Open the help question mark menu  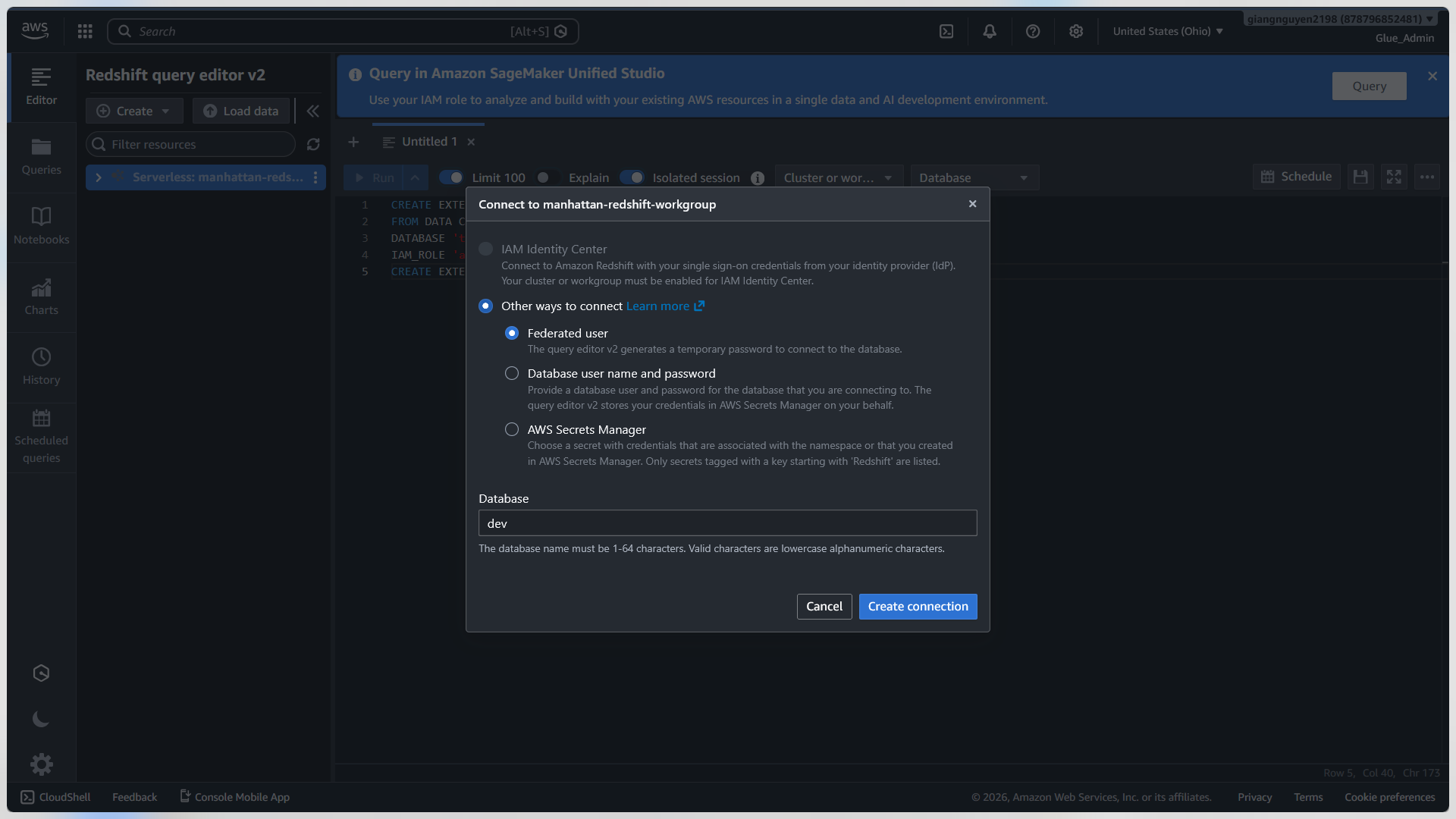1033,31
